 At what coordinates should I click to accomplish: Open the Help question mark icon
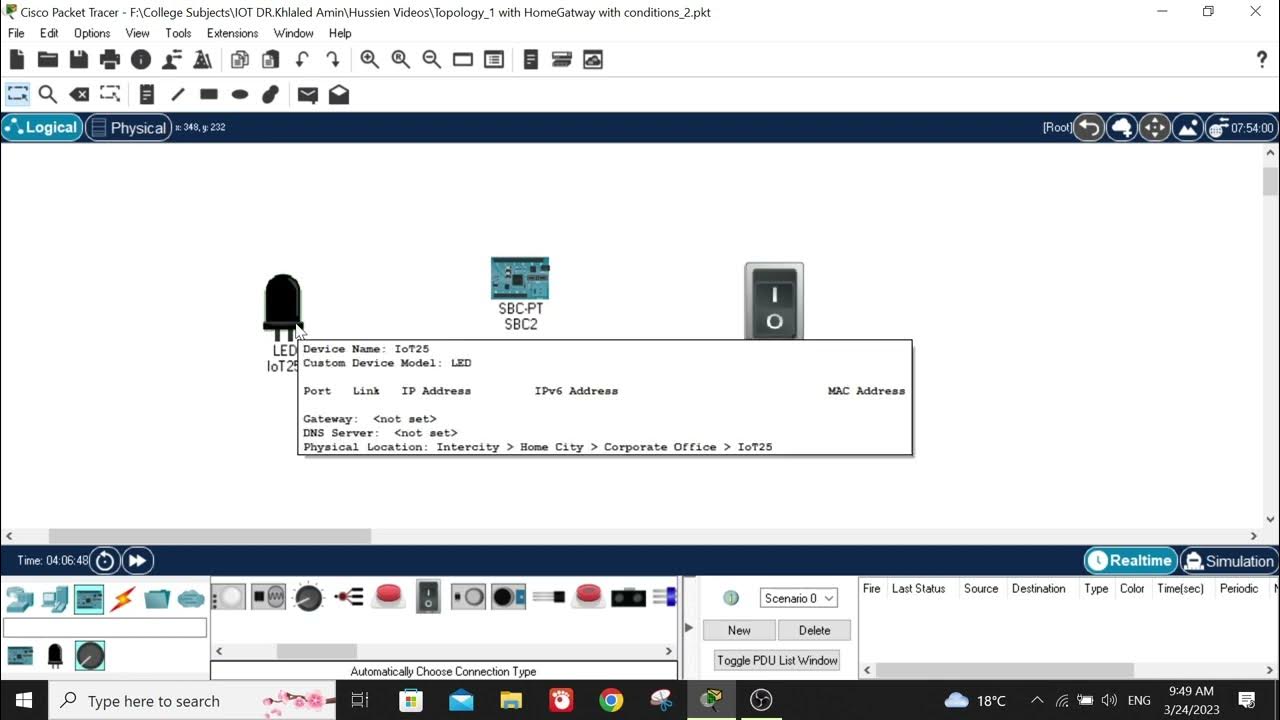(x=1261, y=60)
